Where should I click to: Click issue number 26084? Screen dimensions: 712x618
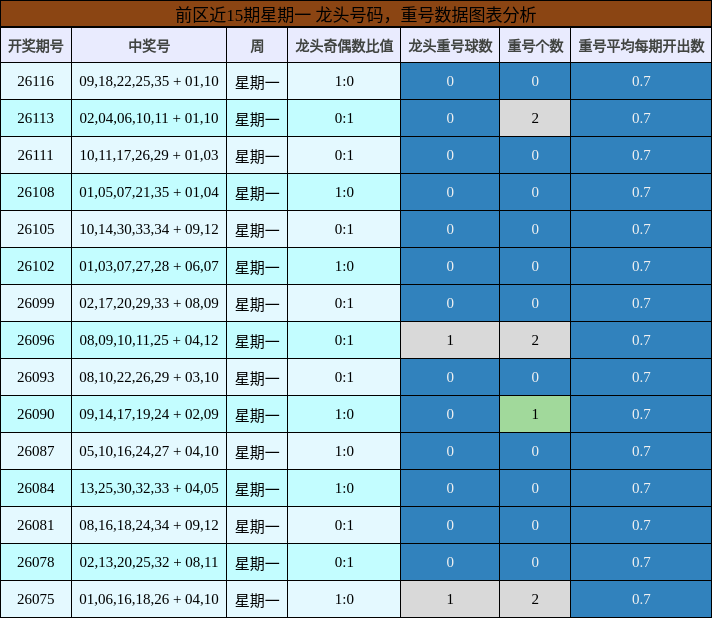pyautogui.click(x=36, y=488)
